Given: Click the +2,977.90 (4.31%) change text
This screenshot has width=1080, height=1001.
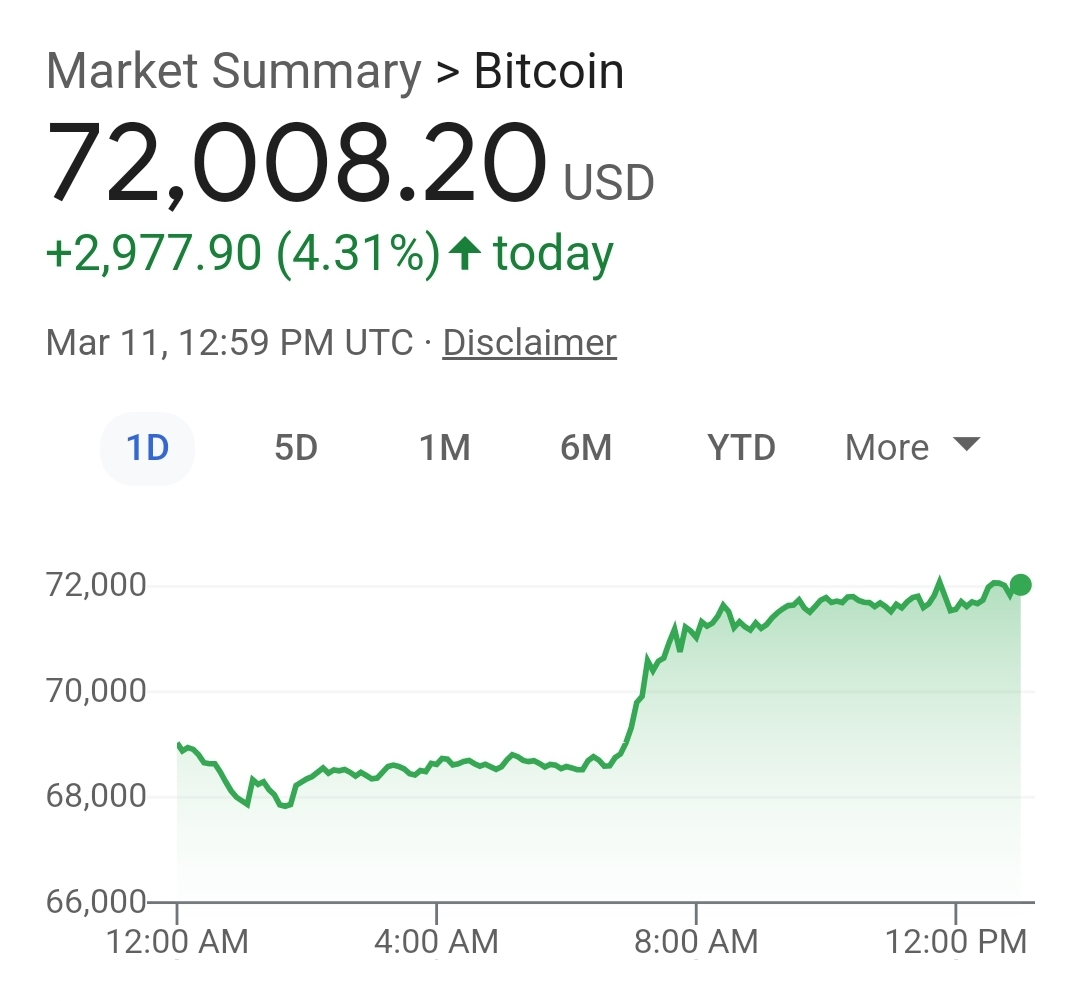Looking at the screenshot, I should coord(243,253).
